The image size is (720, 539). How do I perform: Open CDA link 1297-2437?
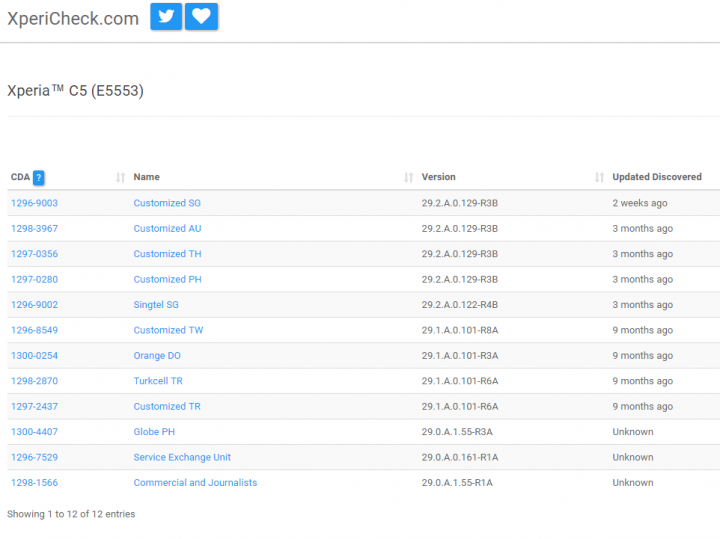(x=34, y=407)
